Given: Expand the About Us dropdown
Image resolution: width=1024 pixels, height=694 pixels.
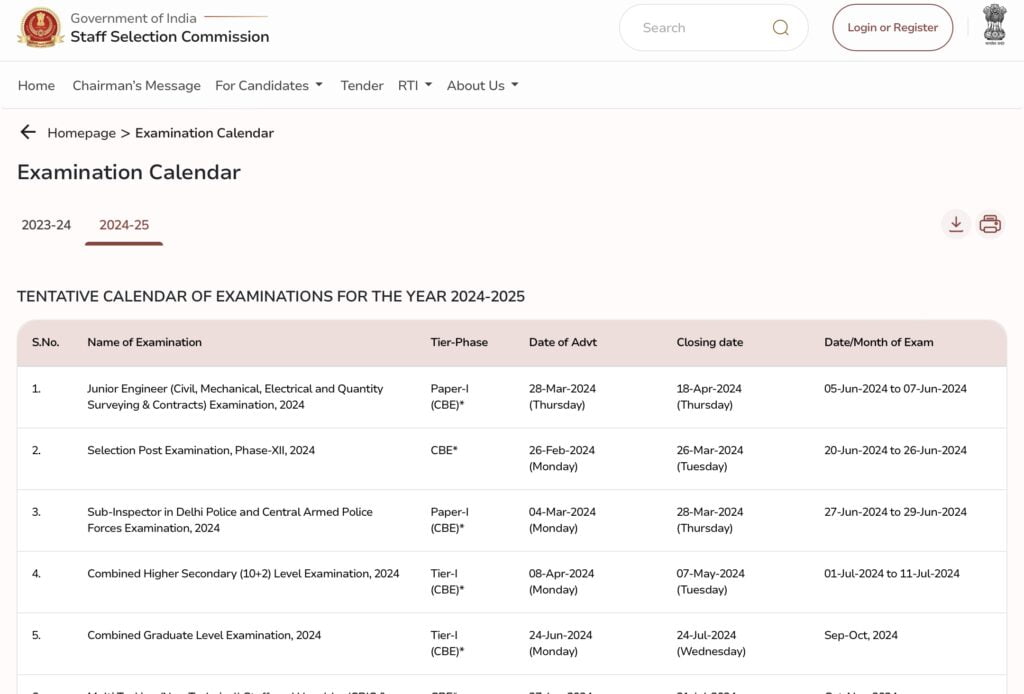Looking at the screenshot, I should [483, 86].
